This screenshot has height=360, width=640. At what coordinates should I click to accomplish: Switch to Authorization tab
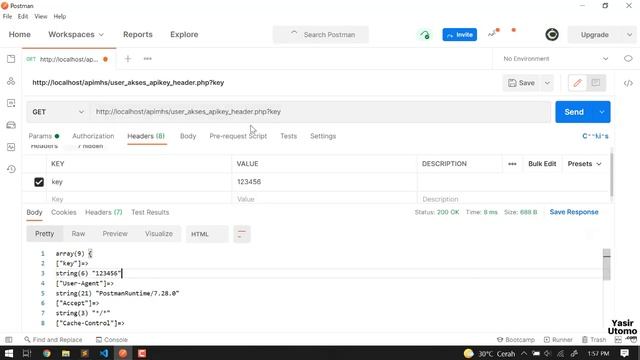(x=93, y=136)
